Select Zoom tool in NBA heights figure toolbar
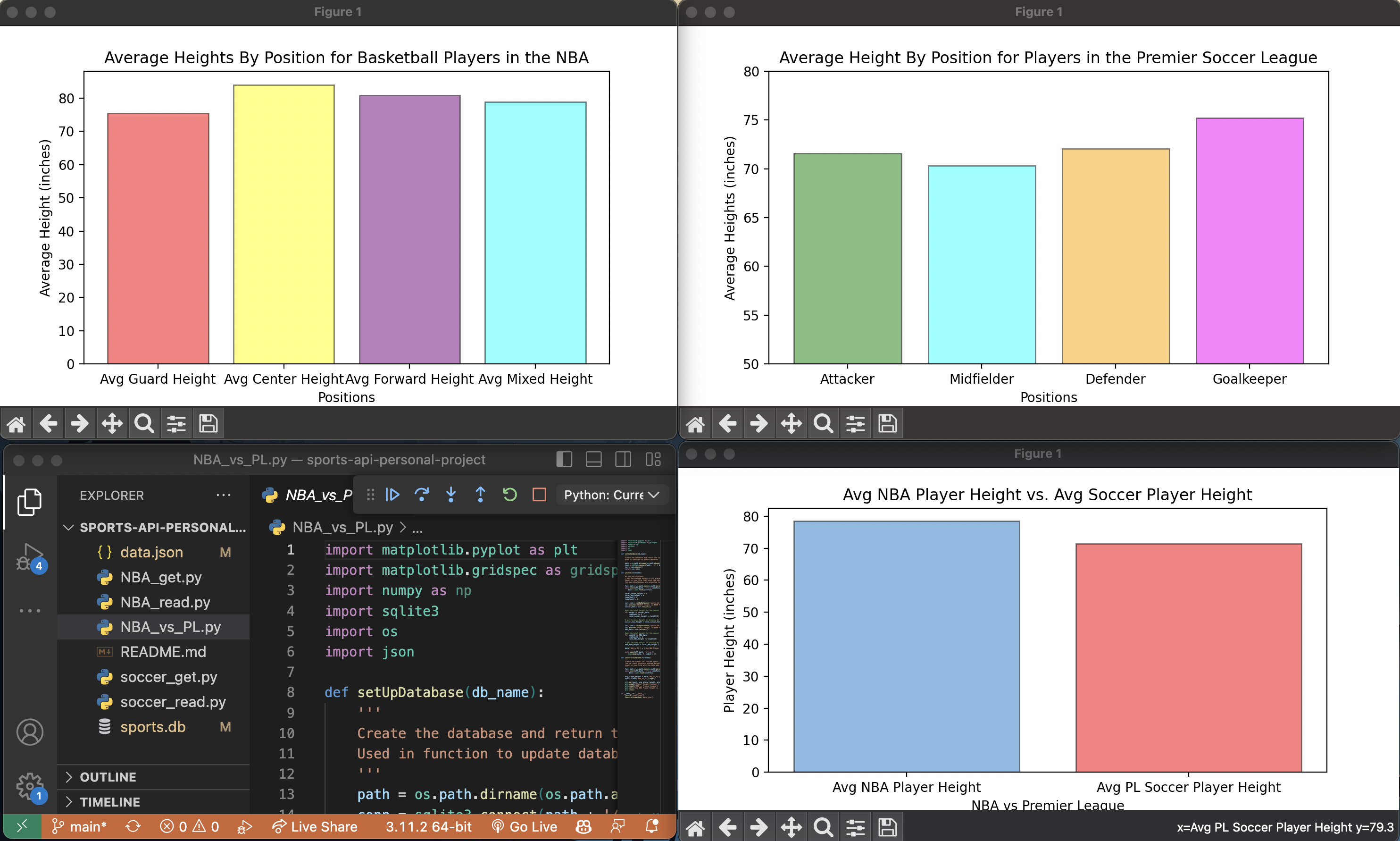 (x=144, y=423)
